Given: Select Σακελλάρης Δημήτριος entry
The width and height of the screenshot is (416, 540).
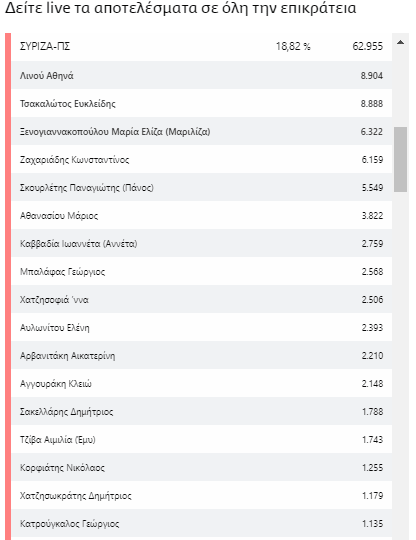Looking at the screenshot, I should tap(202, 412).
